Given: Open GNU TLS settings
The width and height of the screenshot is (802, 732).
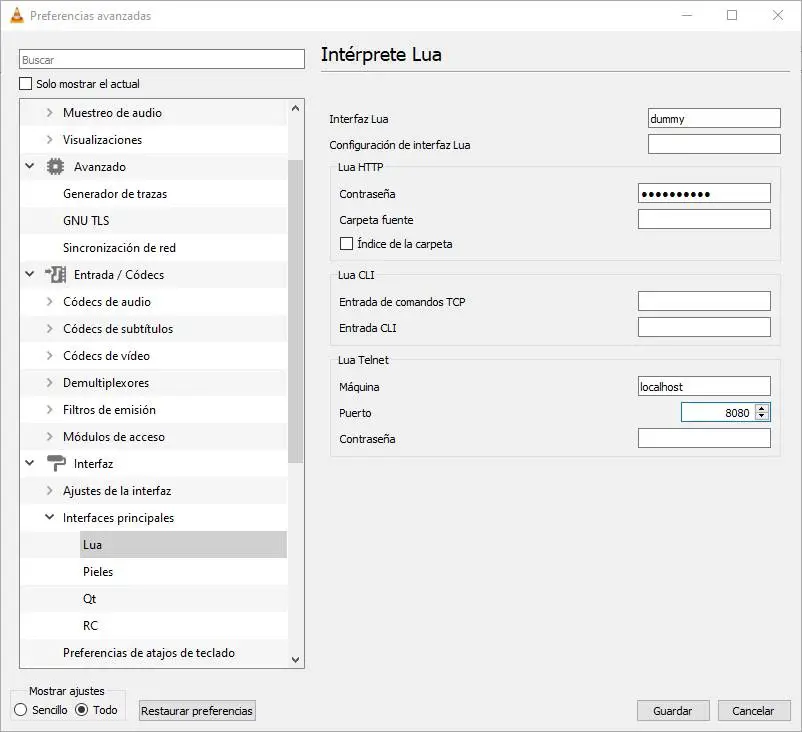Looking at the screenshot, I should click(86, 220).
